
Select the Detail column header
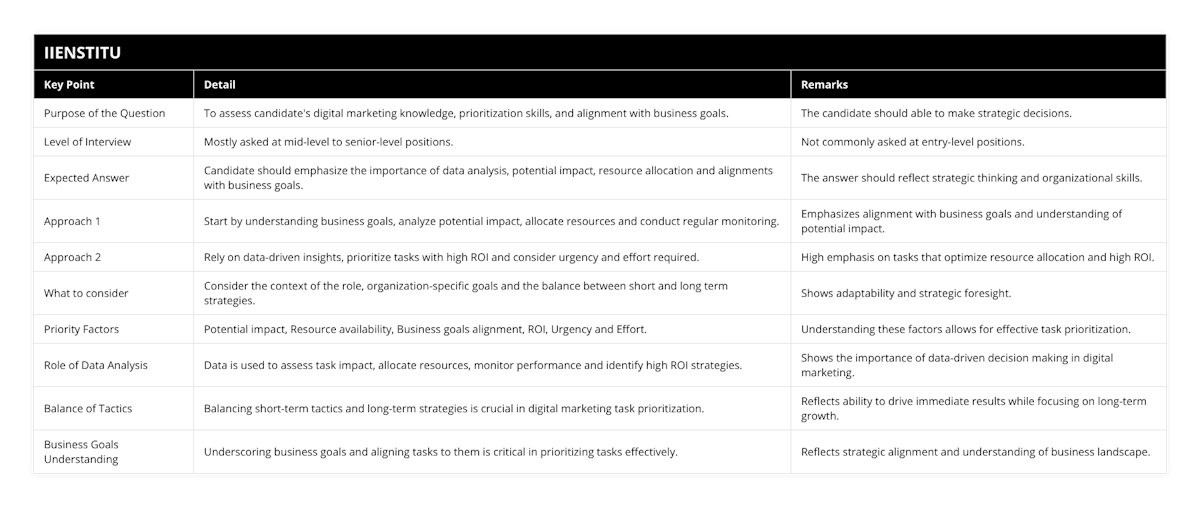[220, 85]
